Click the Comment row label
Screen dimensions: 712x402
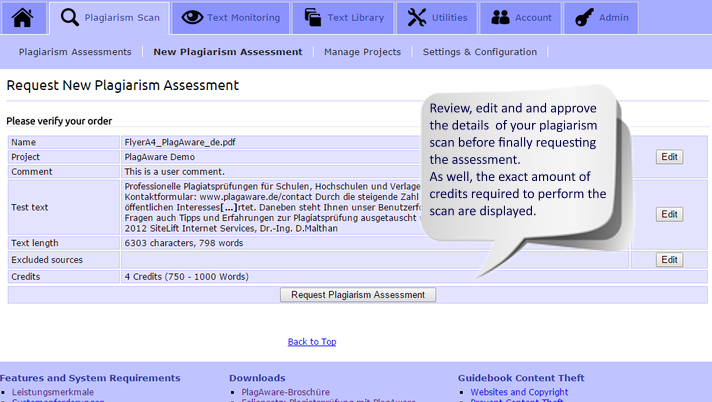(x=31, y=172)
